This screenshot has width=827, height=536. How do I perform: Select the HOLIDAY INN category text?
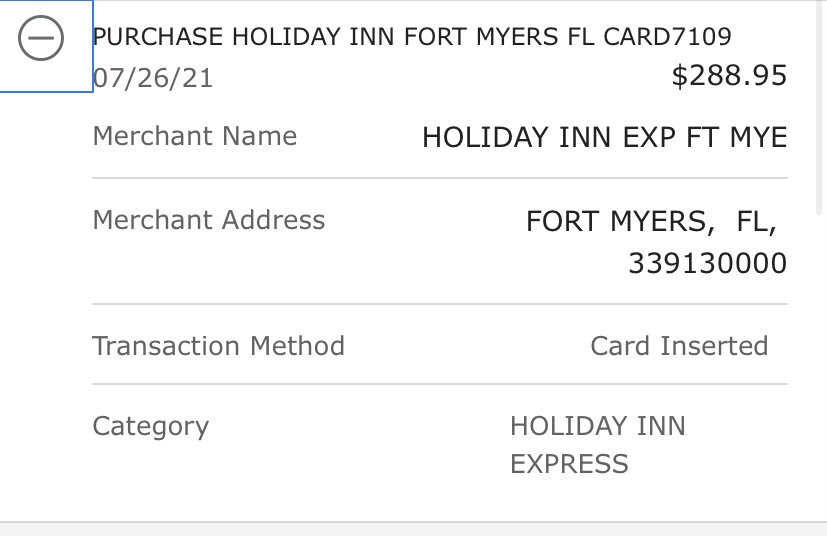(597, 426)
